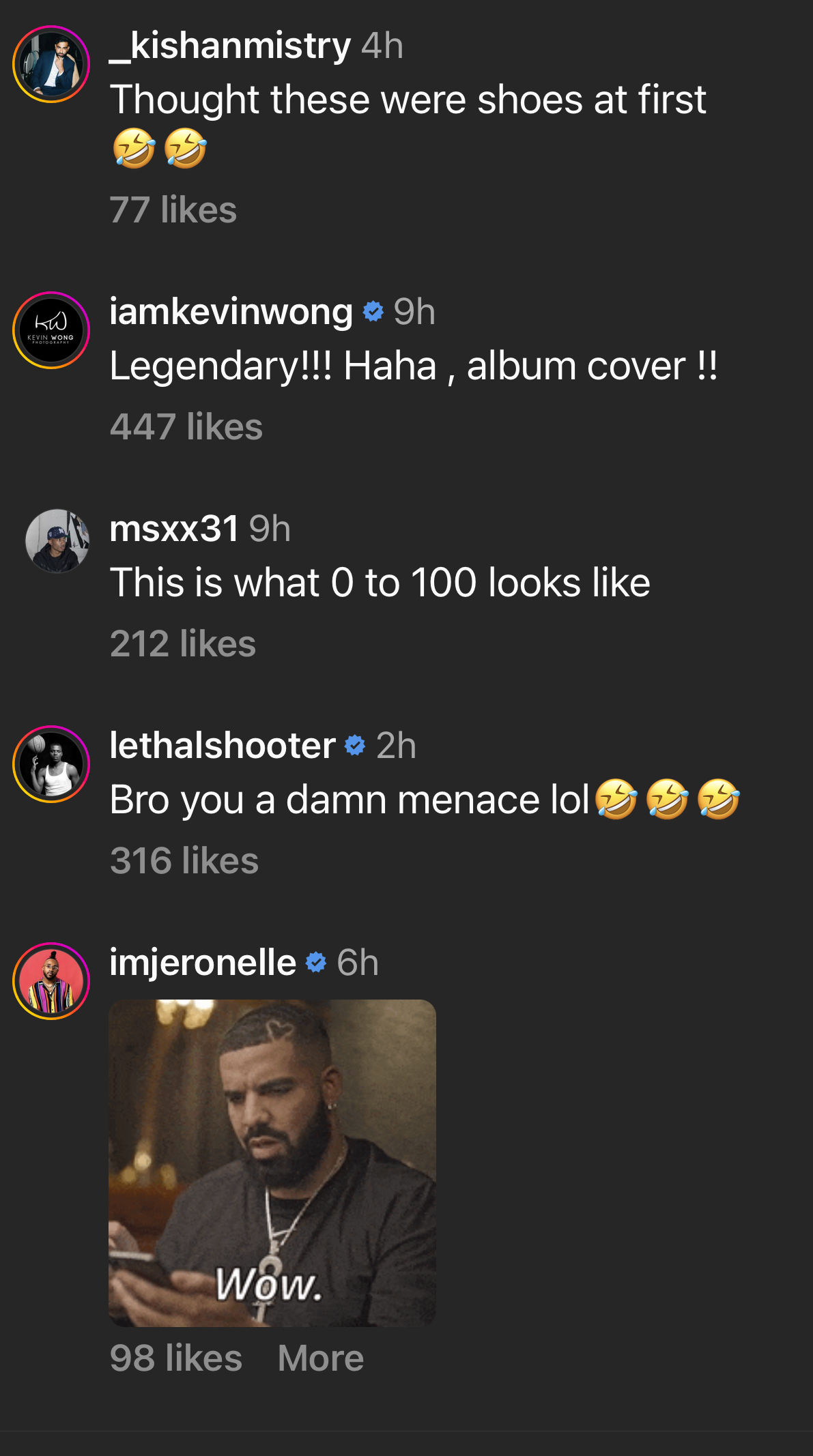Open the Wow GIF image
Screen dimensions: 813x1456
click(x=272, y=1163)
